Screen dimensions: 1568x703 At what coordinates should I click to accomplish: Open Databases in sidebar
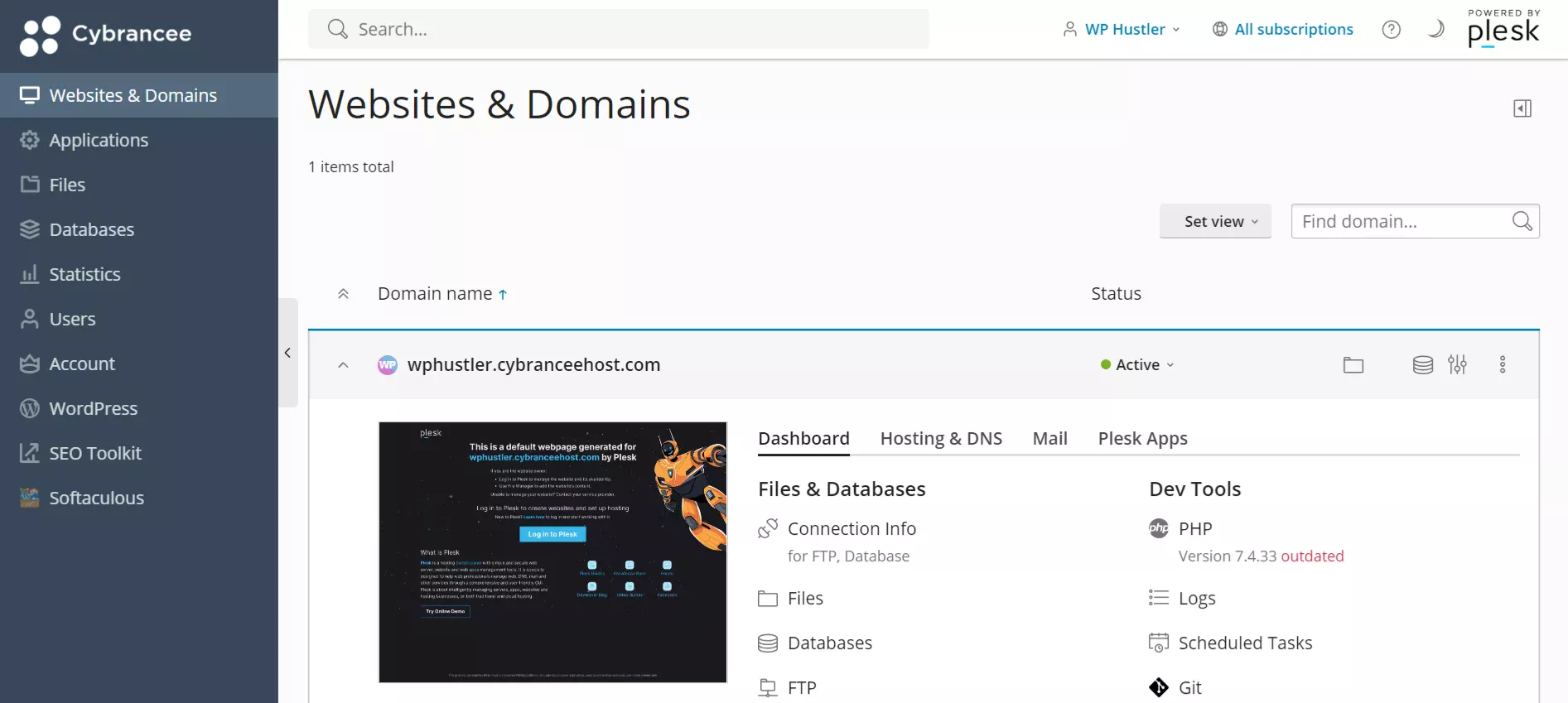click(x=139, y=229)
